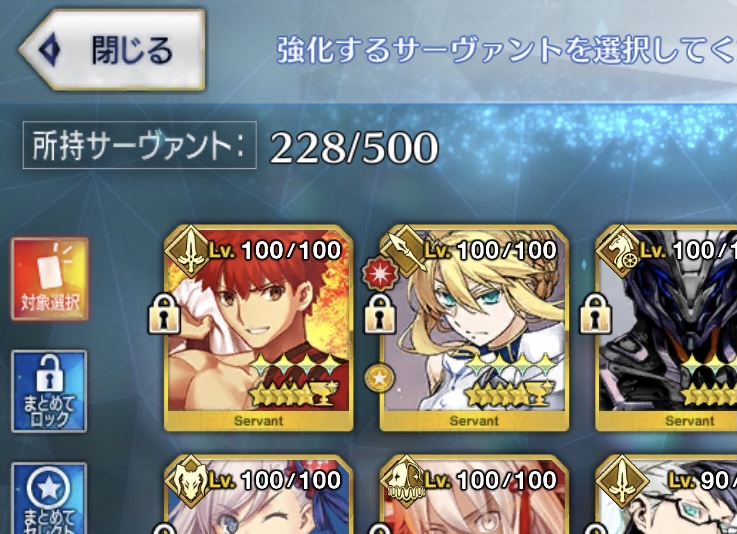Viewport: 737px width, 534px height.
Task: Select the red-haired Saber servant card
Action: pos(259,328)
